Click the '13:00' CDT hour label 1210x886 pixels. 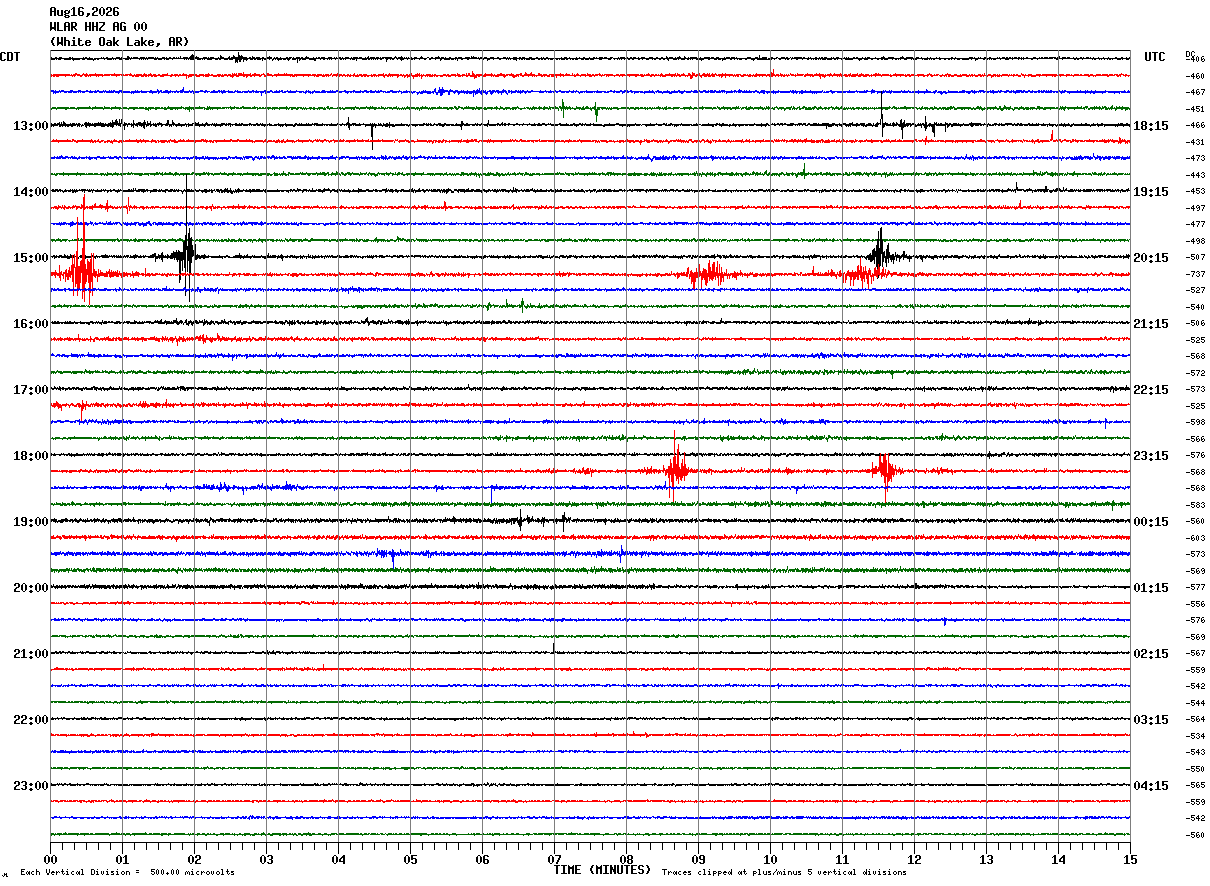[x=30, y=126]
